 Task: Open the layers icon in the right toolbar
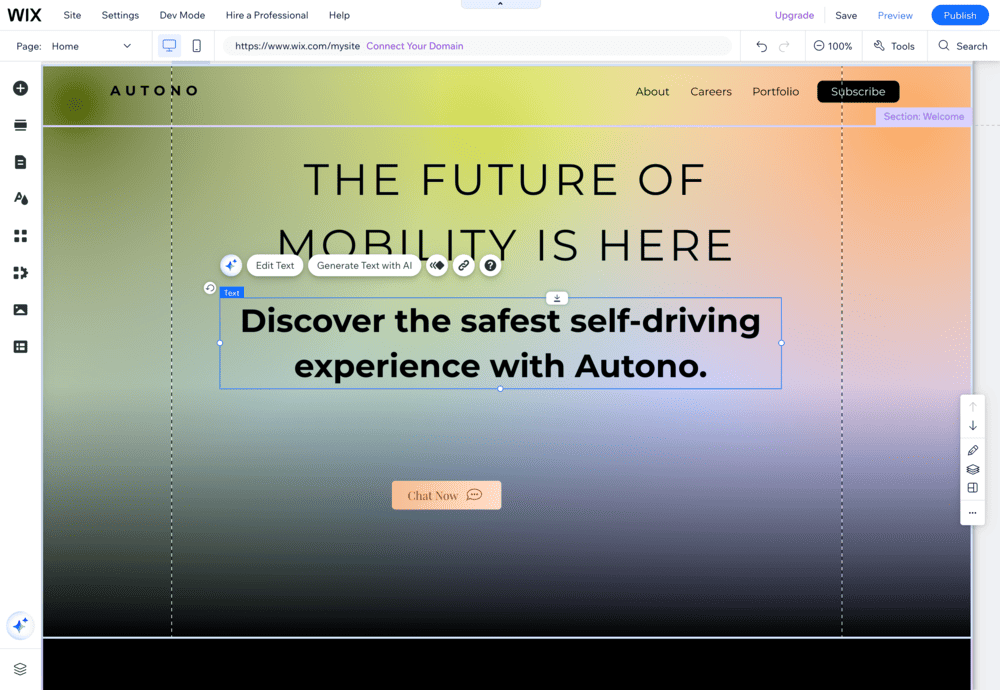coord(972,468)
